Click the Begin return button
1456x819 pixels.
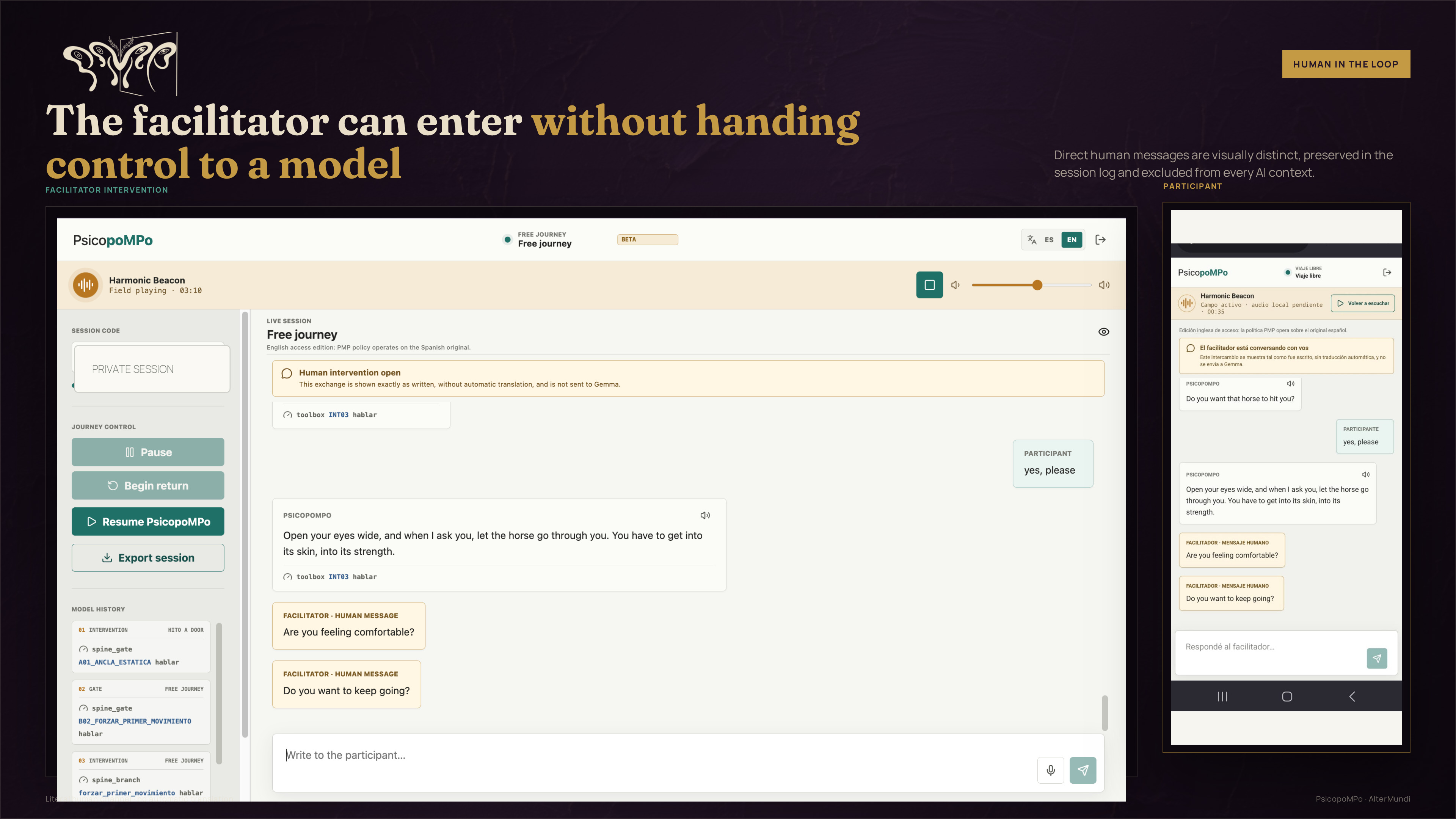point(148,485)
